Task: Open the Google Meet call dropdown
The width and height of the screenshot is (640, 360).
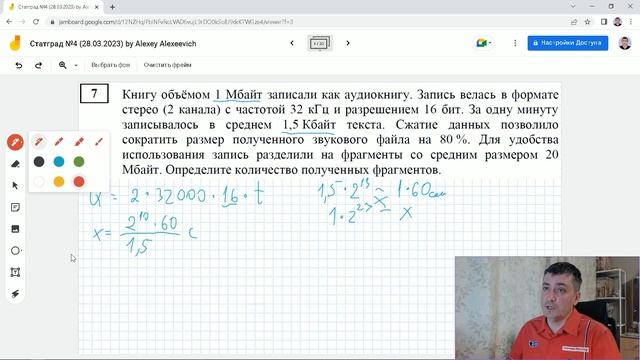Action: click(484, 43)
